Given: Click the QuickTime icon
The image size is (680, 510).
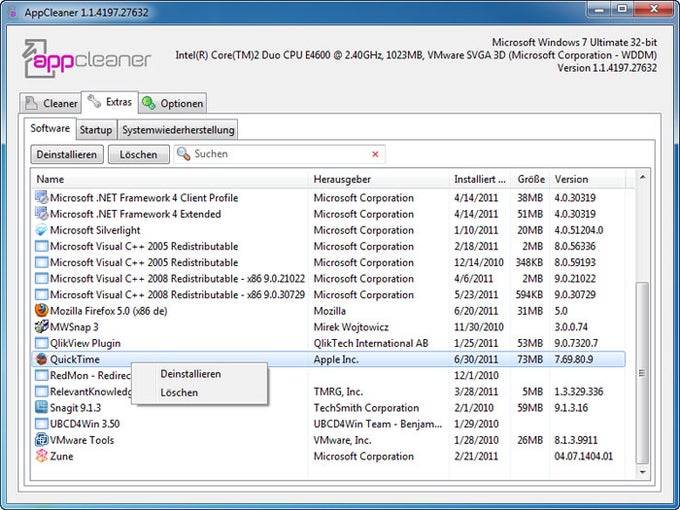Looking at the screenshot, I should point(41,359).
